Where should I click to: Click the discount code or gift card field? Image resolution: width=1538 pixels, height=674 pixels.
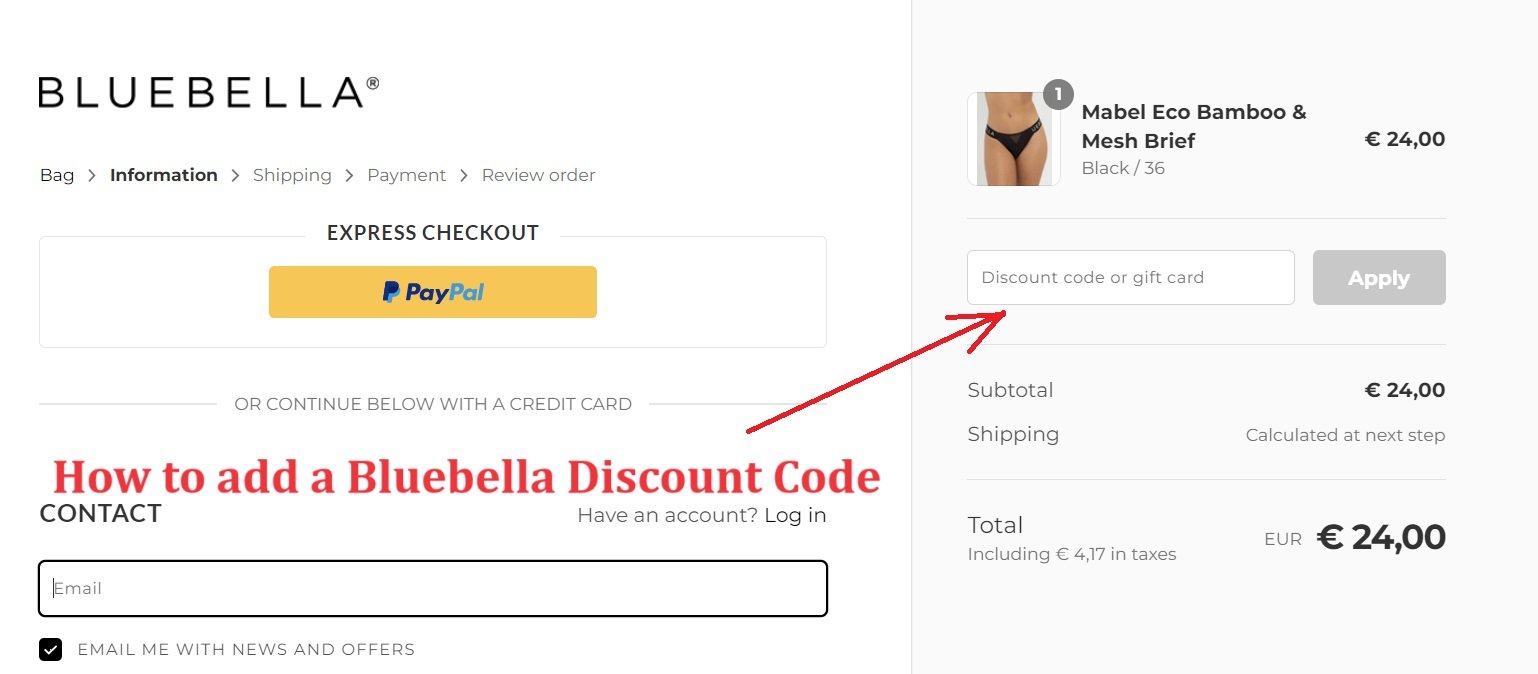1130,277
